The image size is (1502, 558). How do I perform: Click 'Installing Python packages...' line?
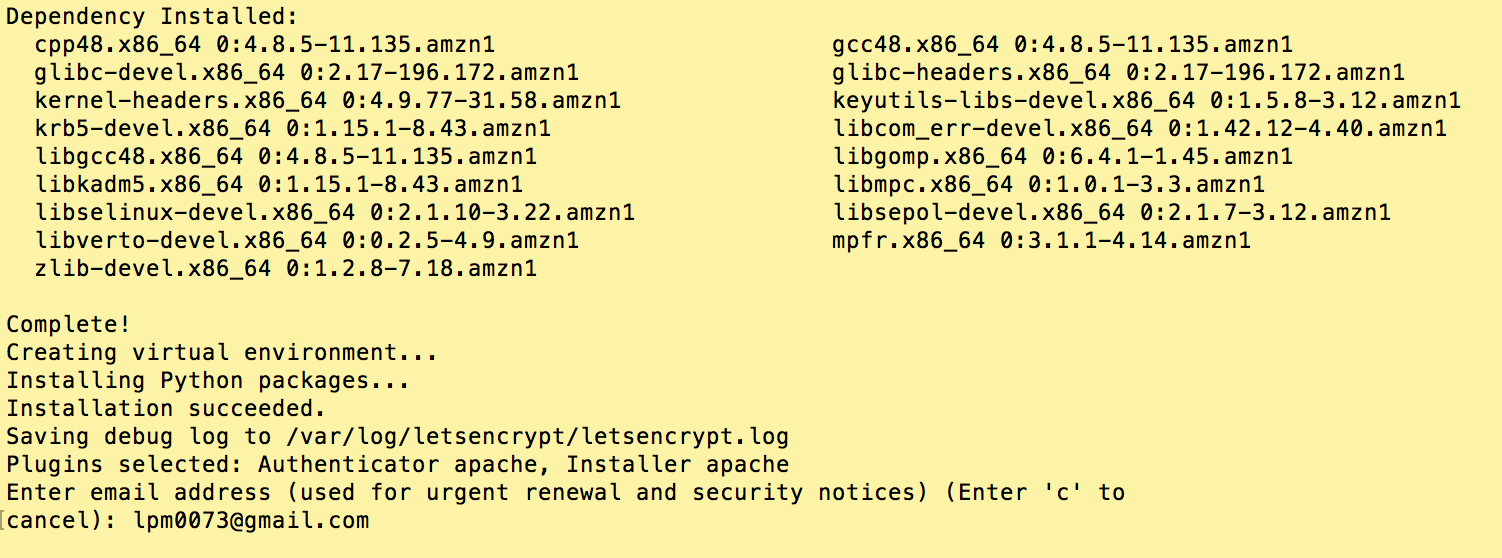click(208, 381)
